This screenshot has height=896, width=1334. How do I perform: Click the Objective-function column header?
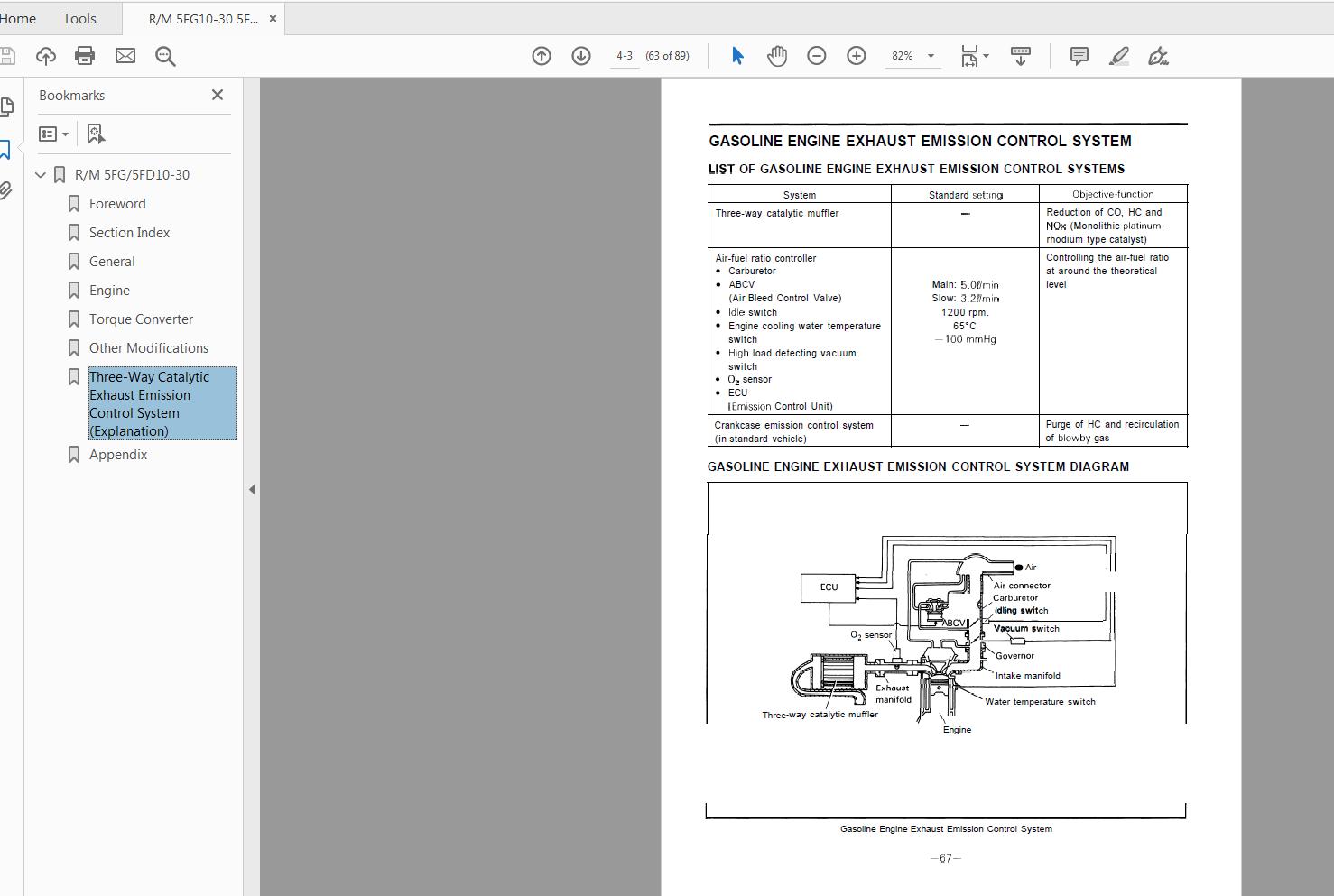point(1113,194)
